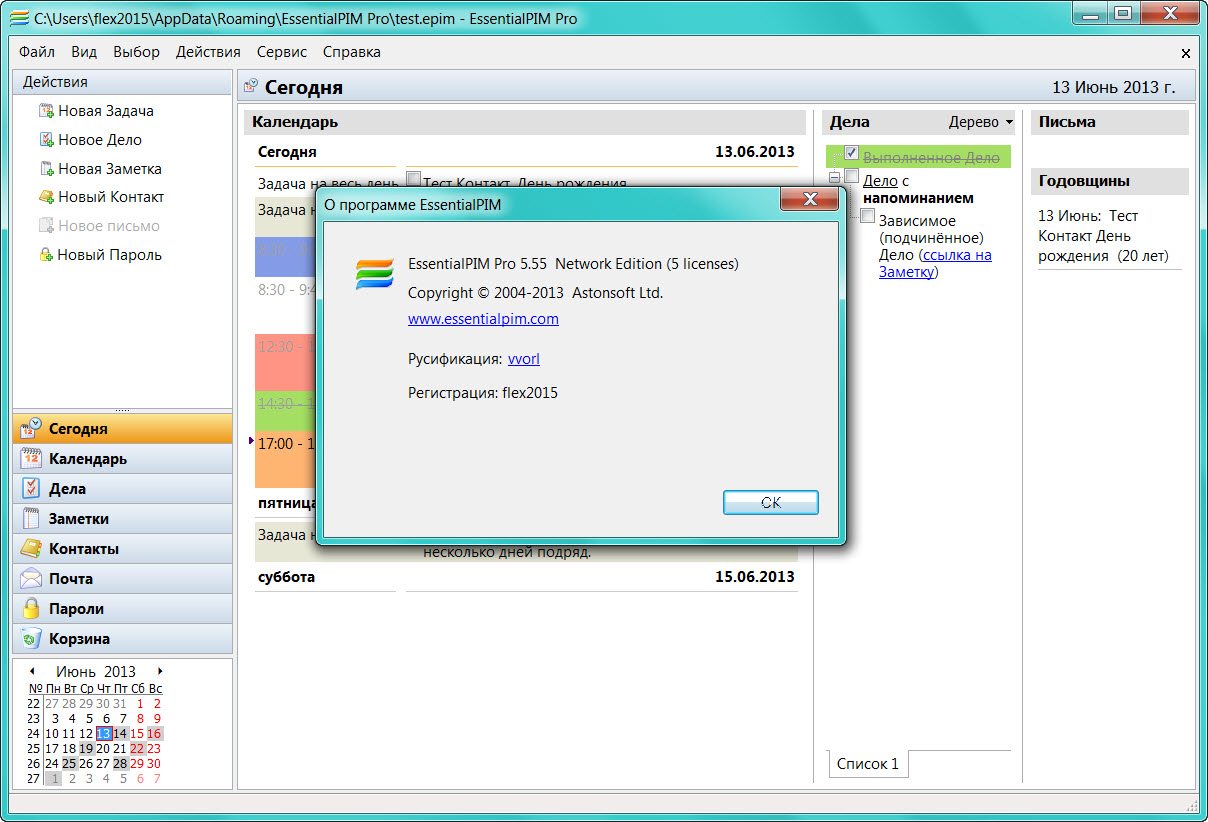
Task: Click the Новый Контакт icon
Action: click(x=46, y=197)
